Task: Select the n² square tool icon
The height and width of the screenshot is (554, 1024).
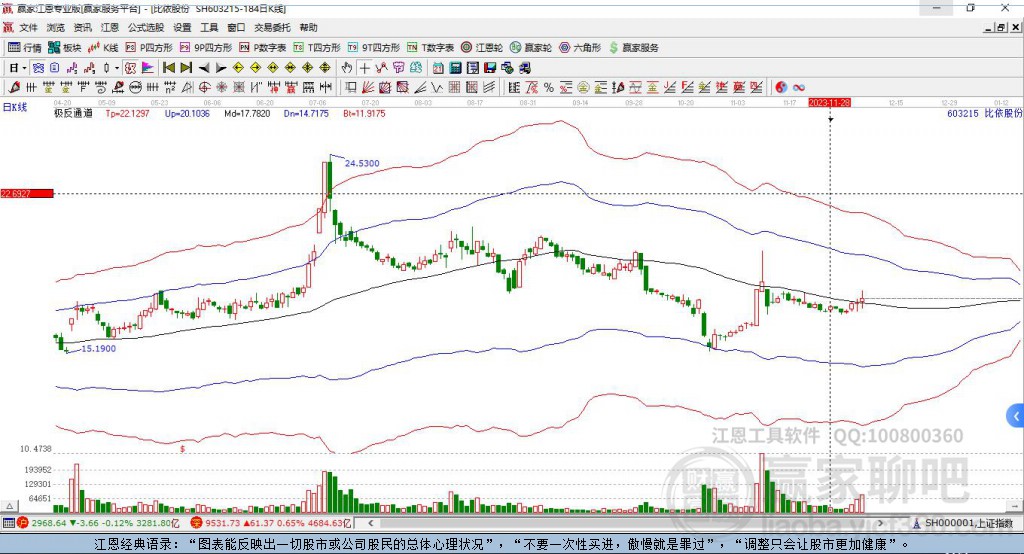Action: (x=170, y=88)
